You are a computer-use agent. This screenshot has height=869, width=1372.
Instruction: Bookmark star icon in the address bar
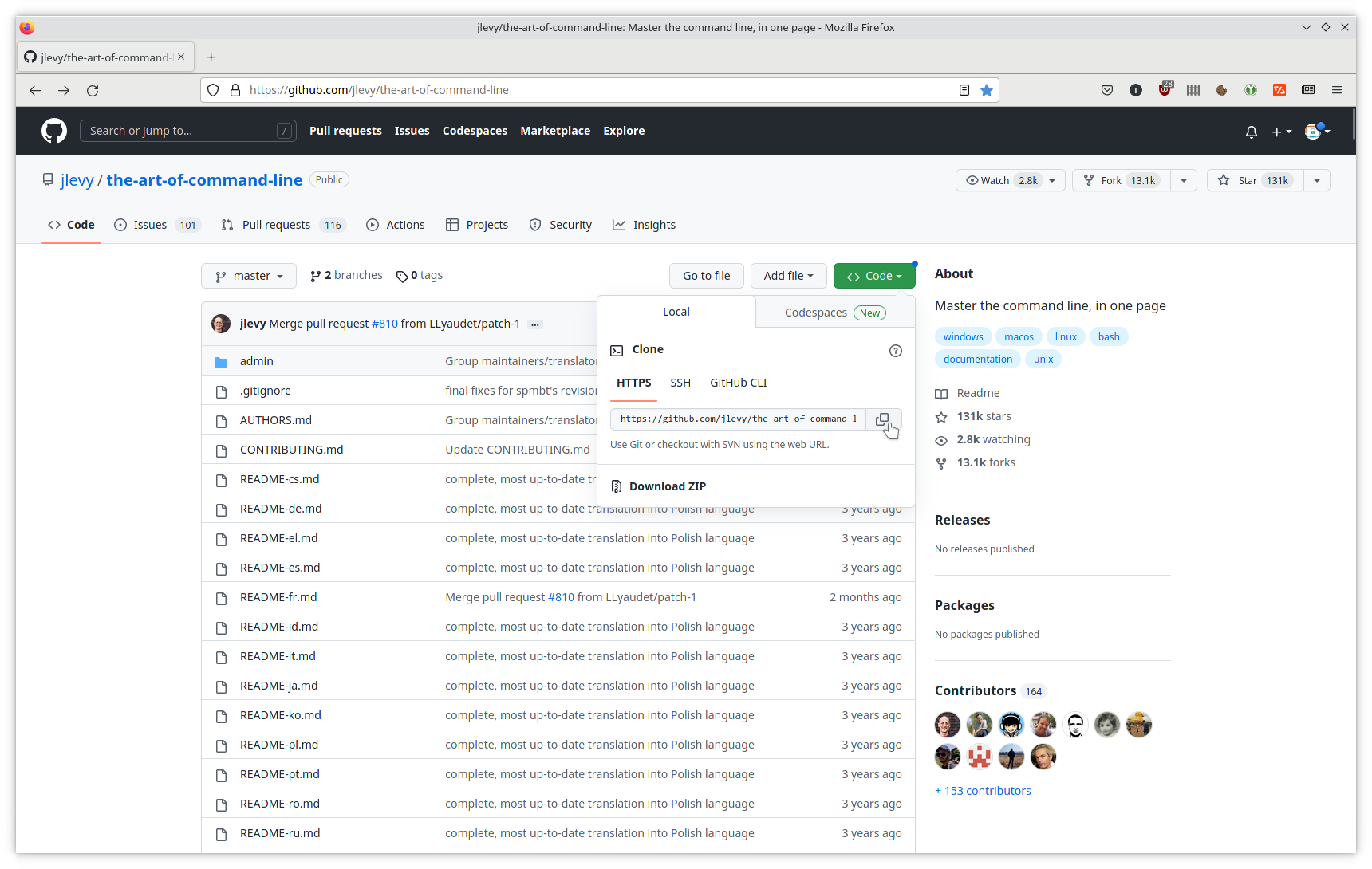(x=987, y=90)
